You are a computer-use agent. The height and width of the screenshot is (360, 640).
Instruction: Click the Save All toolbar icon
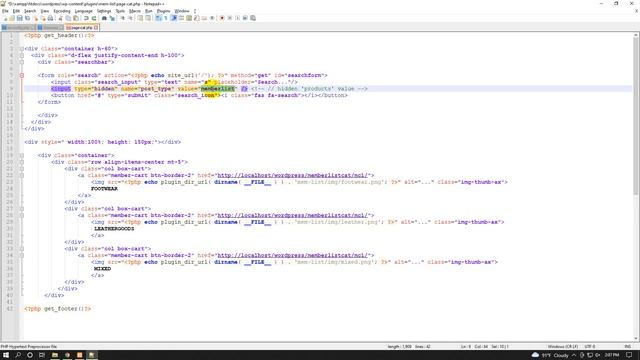27,18
